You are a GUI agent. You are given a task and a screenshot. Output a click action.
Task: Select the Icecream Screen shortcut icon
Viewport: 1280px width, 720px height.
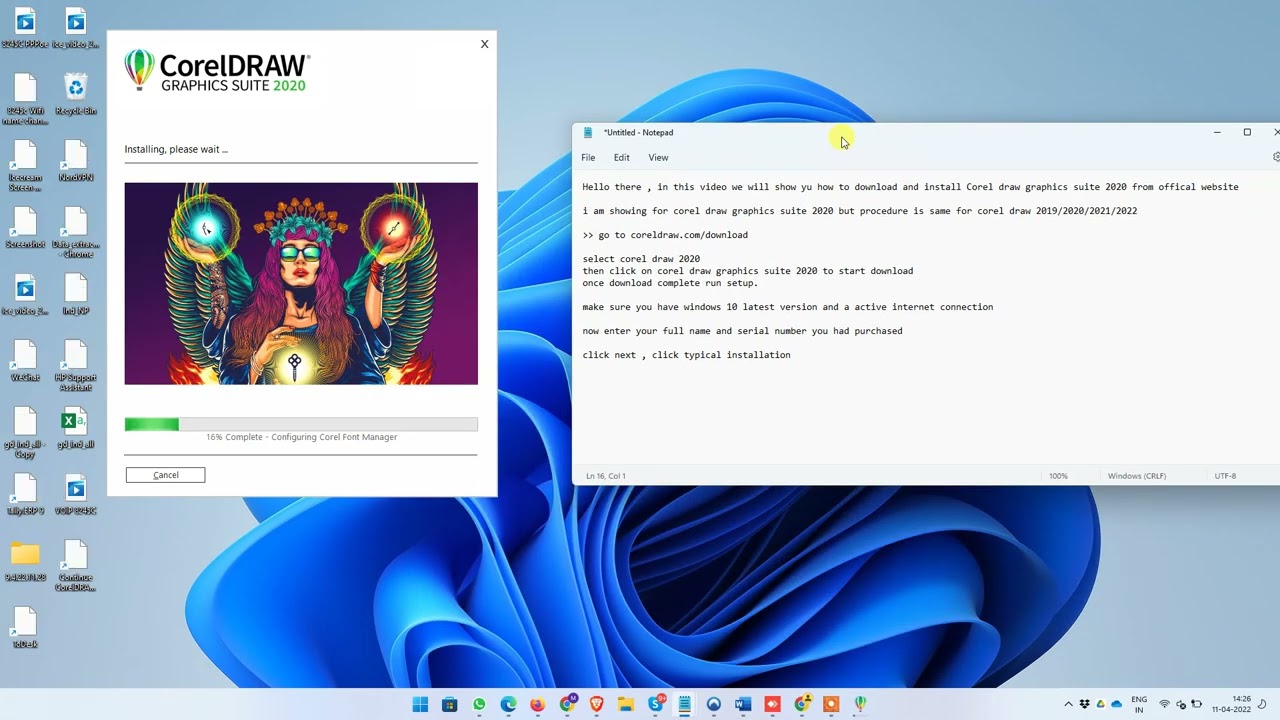[25, 165]
